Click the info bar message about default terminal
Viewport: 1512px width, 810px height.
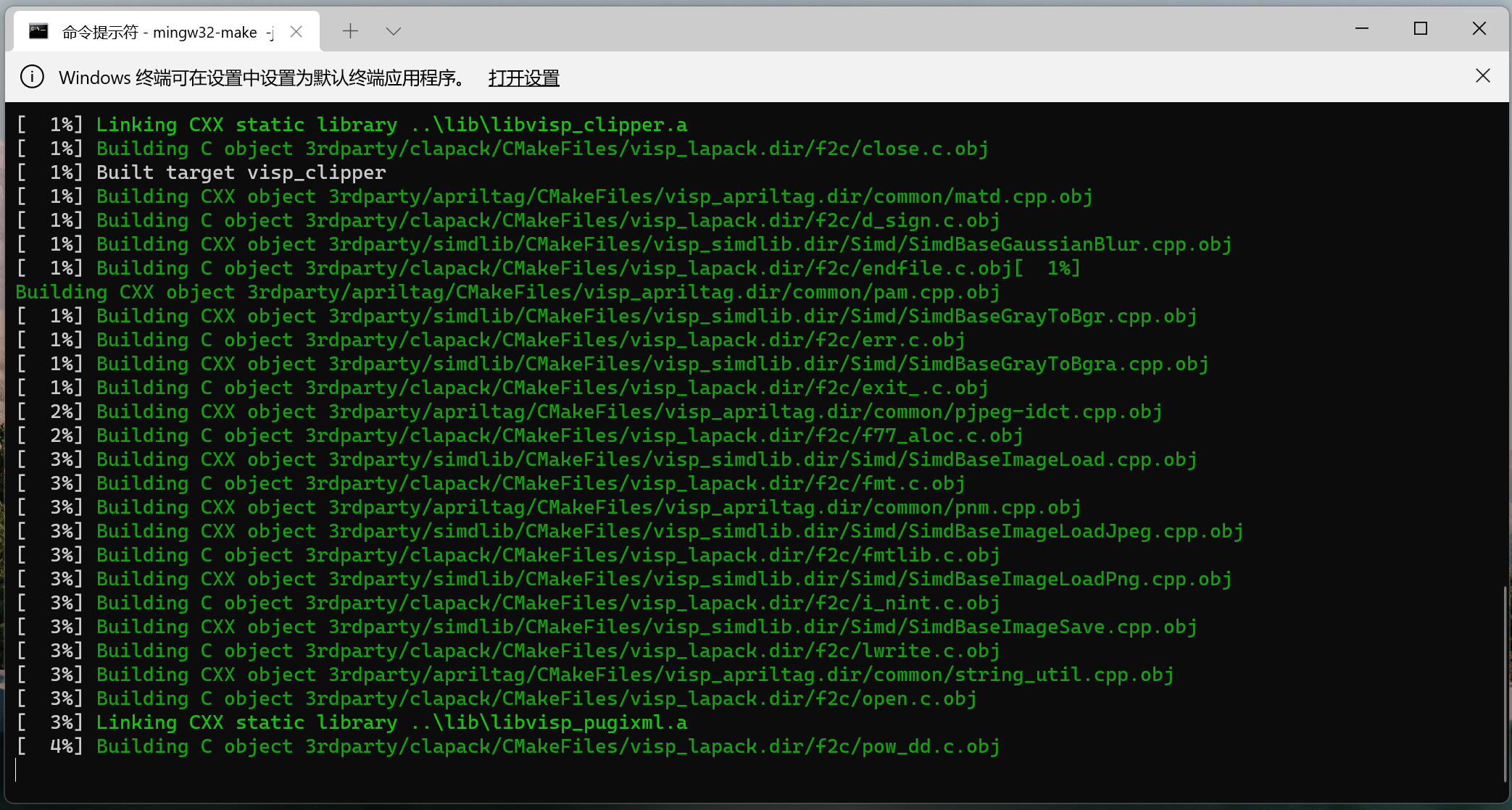(264, 78)
